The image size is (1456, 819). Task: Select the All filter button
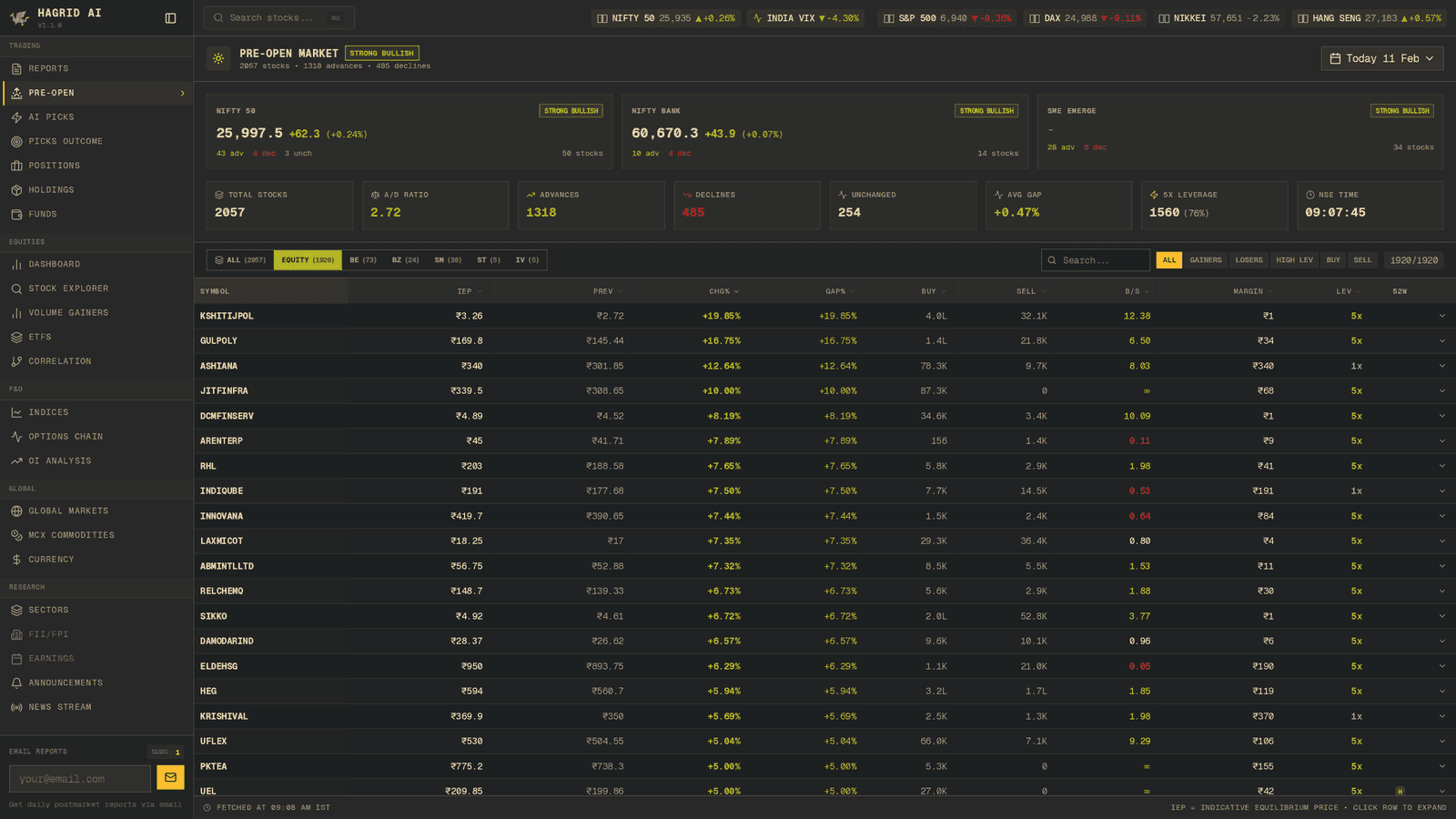[1169, 260]
